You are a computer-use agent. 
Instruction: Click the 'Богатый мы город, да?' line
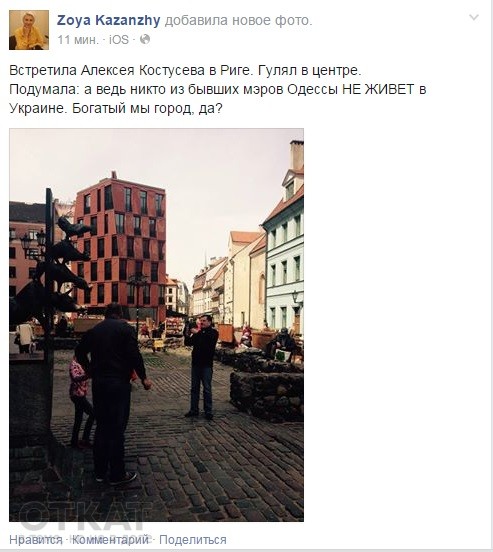tap(147, 108)
